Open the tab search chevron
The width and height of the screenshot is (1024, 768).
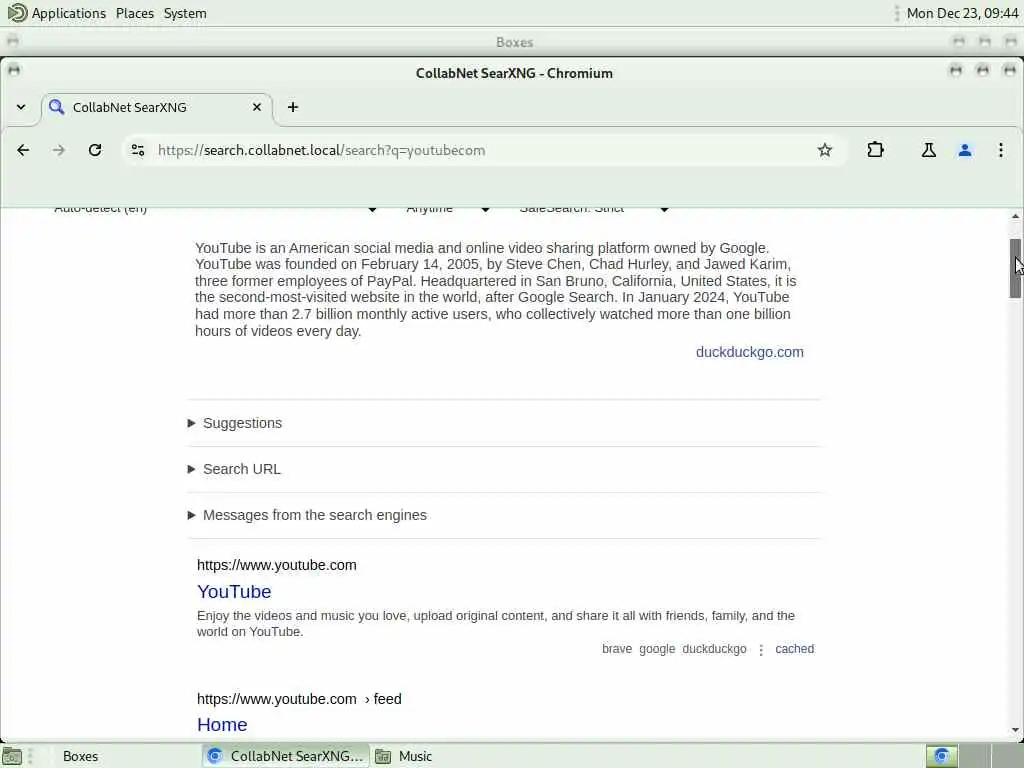21,107
